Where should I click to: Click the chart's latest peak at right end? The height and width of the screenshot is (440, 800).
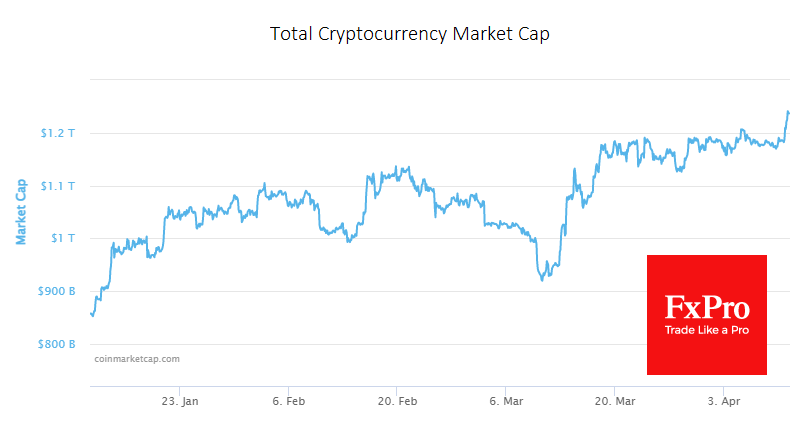pyautogui.click(x=788, y=112)
